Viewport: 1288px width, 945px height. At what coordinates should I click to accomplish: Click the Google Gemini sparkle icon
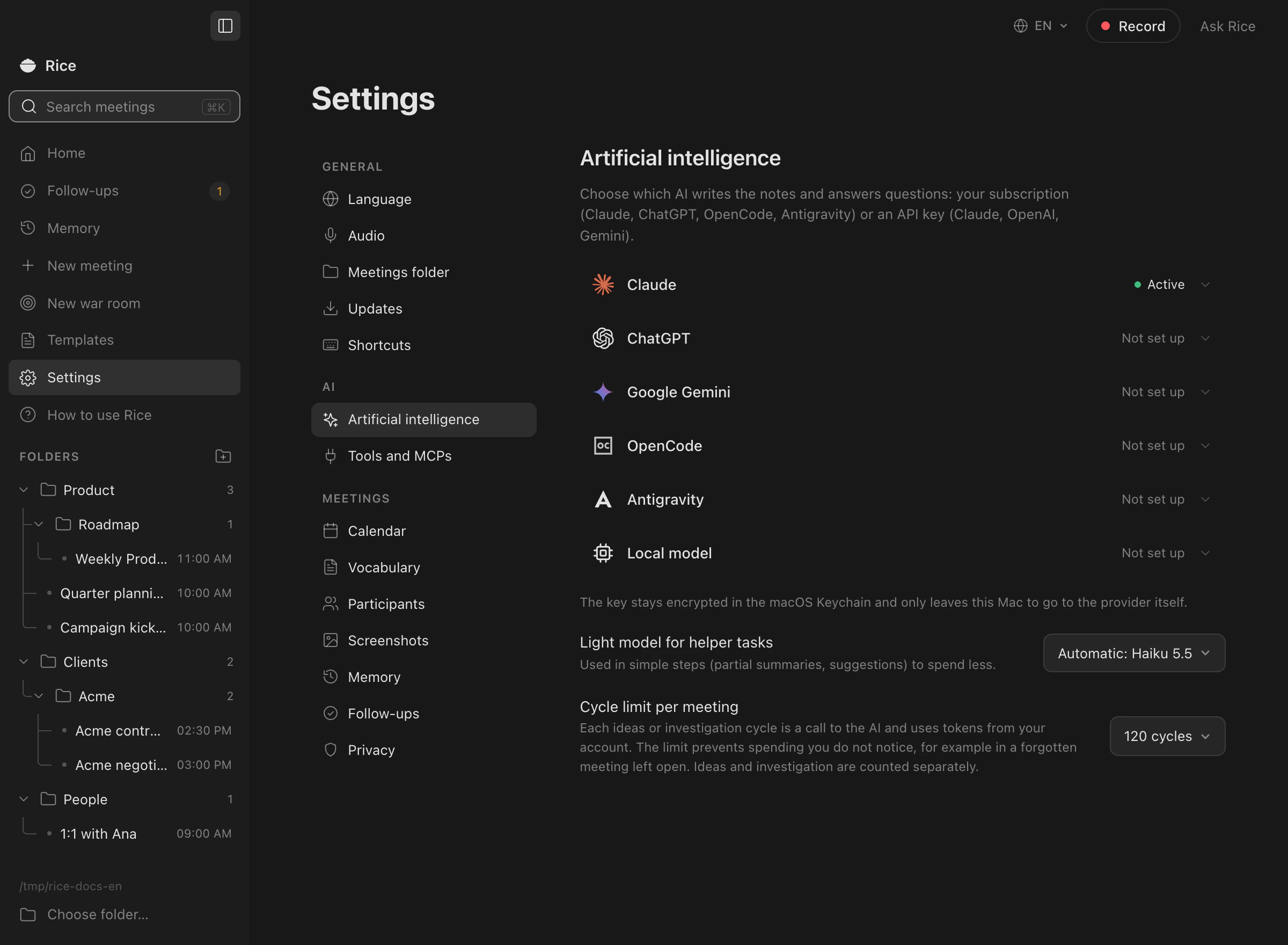coord(603,392)
